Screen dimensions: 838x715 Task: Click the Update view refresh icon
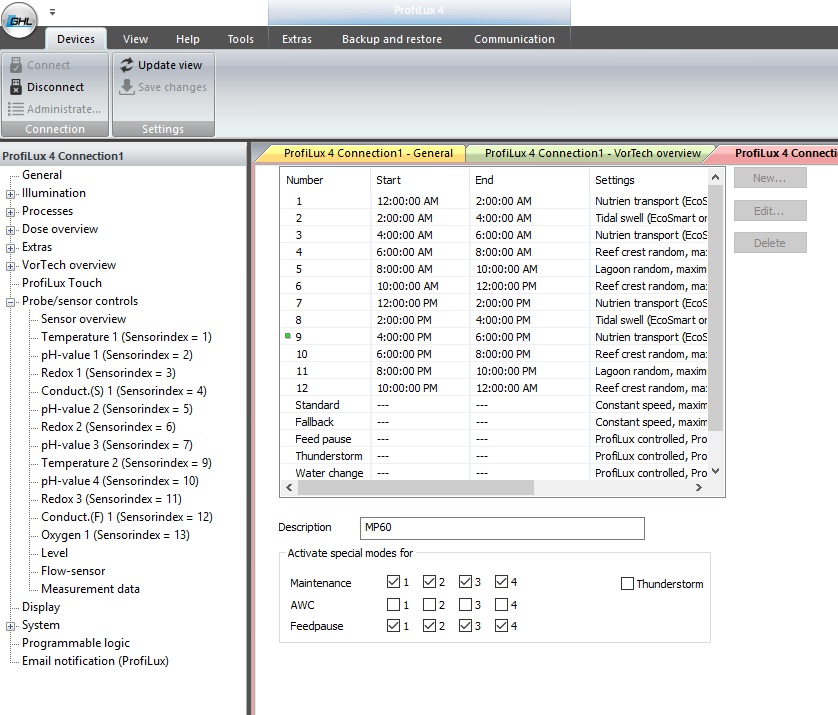(127, 65)
